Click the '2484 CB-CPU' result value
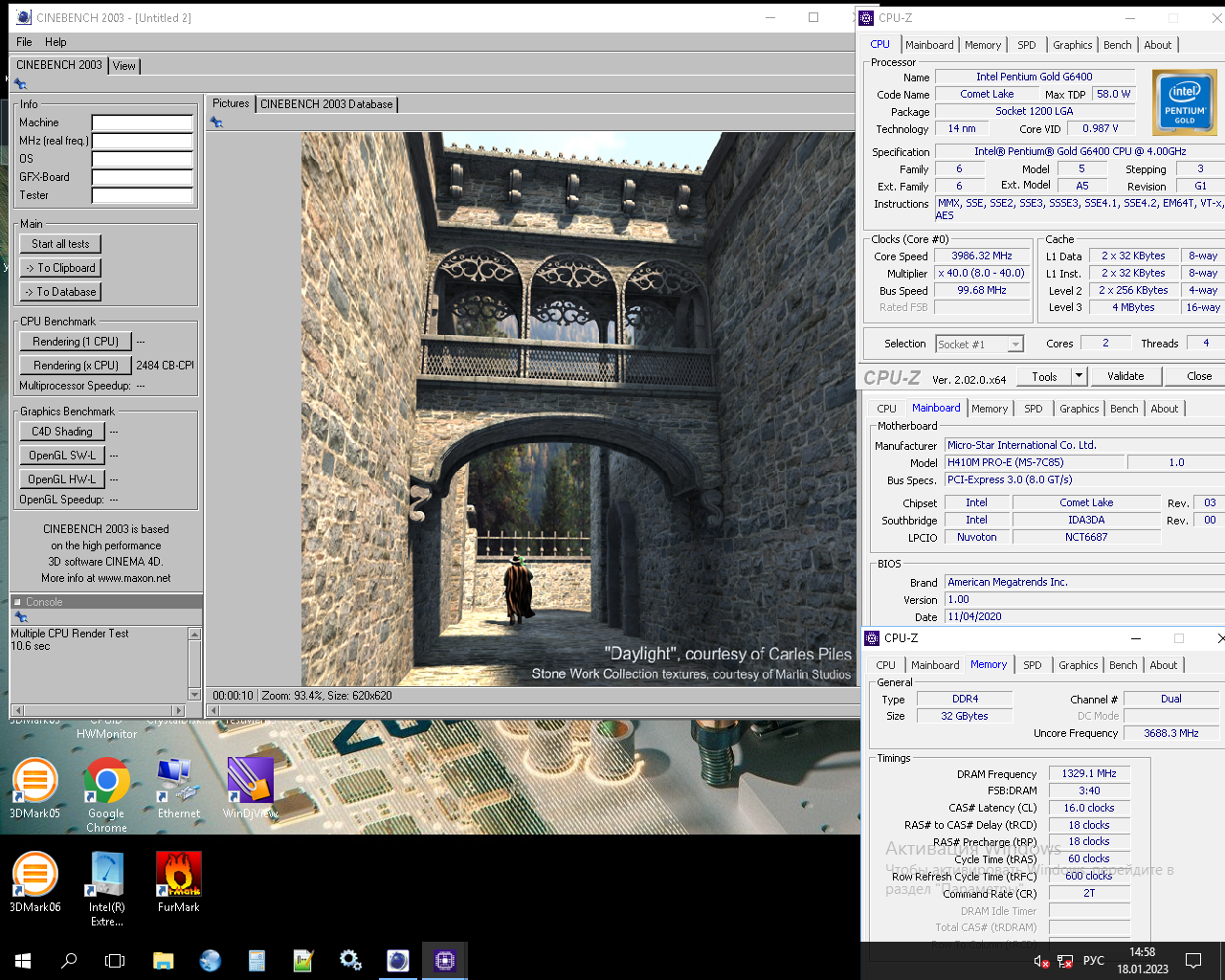Screen dimensions: 1225x980 (x=165, y=366)
